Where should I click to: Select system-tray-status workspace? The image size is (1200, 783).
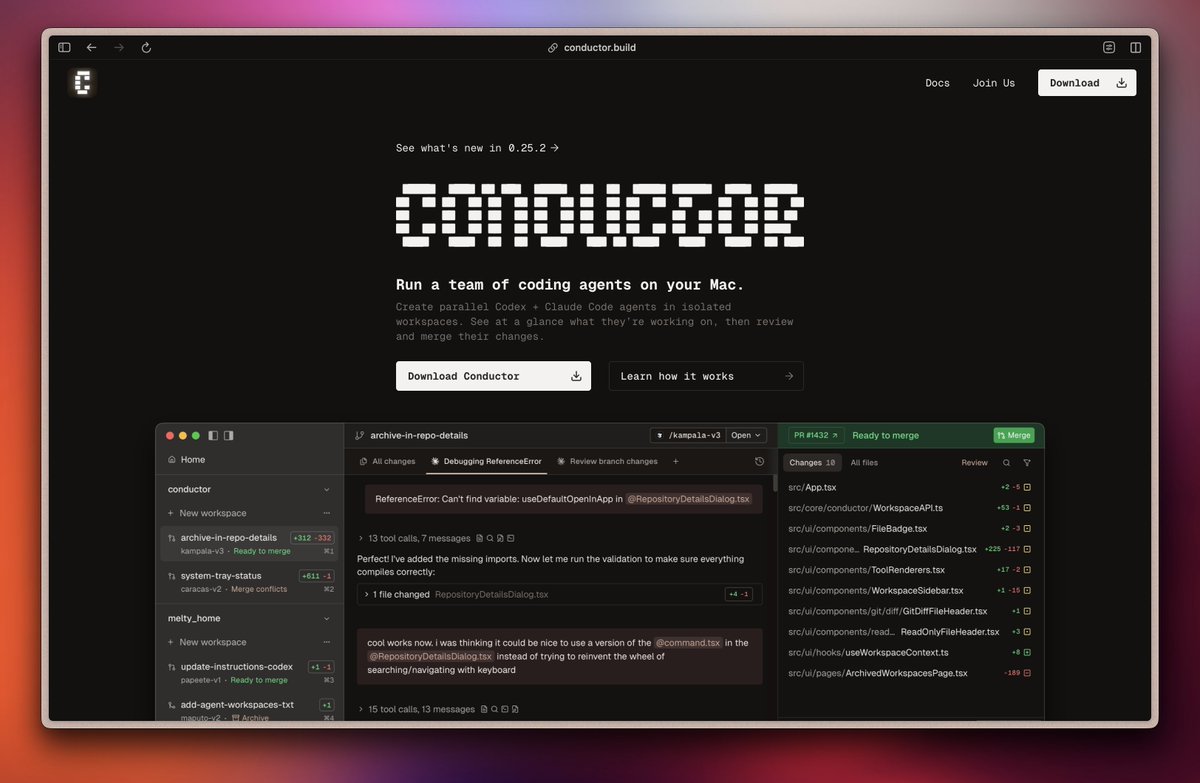[250, 582]
